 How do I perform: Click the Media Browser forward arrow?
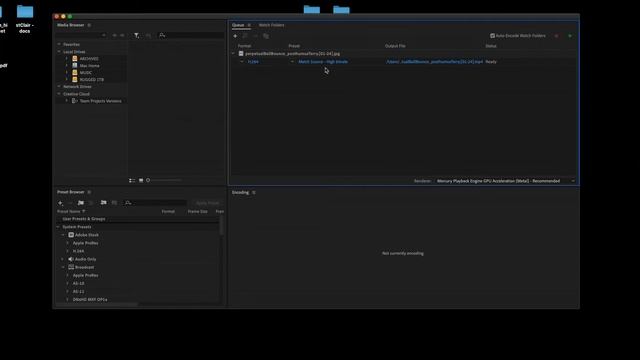[x=122, y=36]
